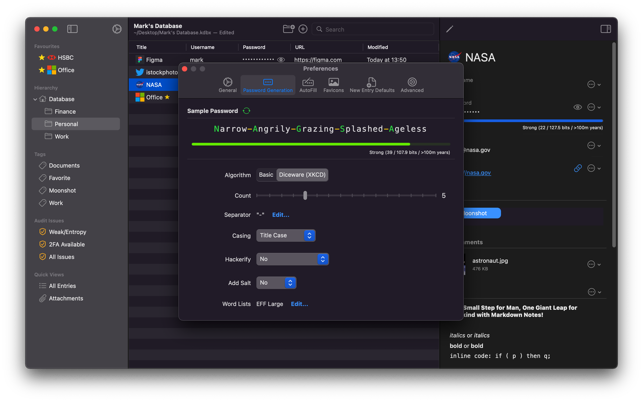Sort entries by Modified column
643x402 pixels.
[378, 47]
